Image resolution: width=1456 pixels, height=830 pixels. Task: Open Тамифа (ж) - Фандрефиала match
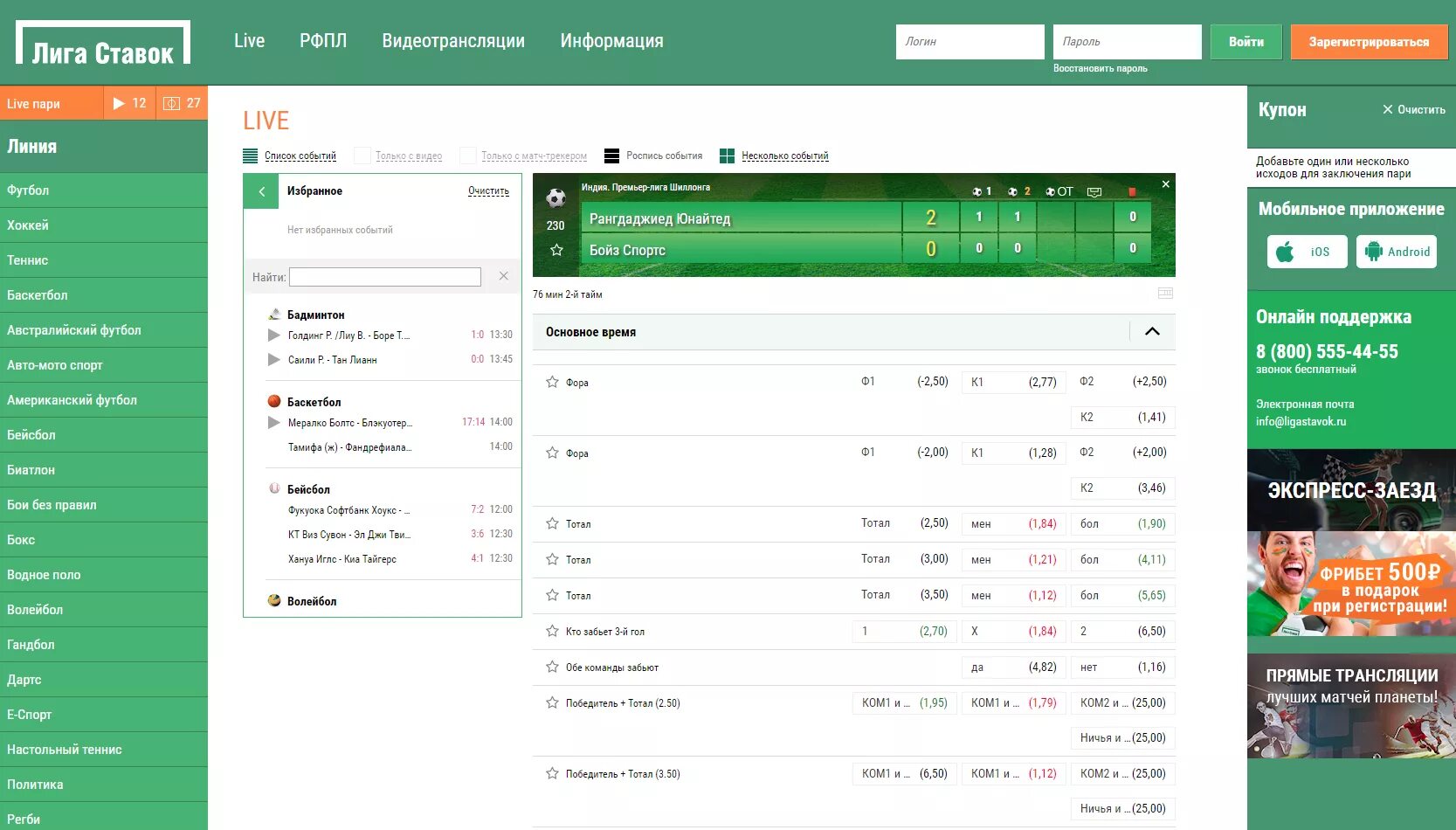[349, 447]
